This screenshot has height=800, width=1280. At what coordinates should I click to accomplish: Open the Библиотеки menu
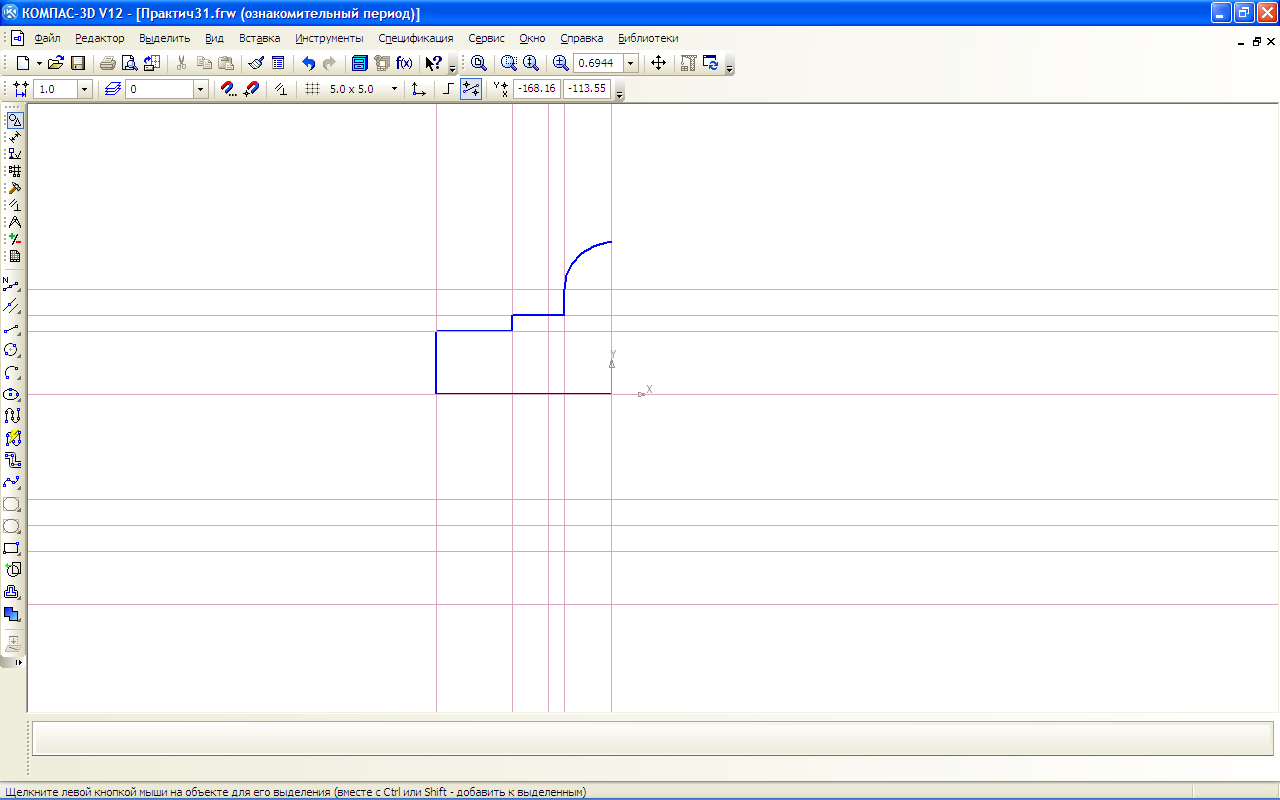click(648, 38)
